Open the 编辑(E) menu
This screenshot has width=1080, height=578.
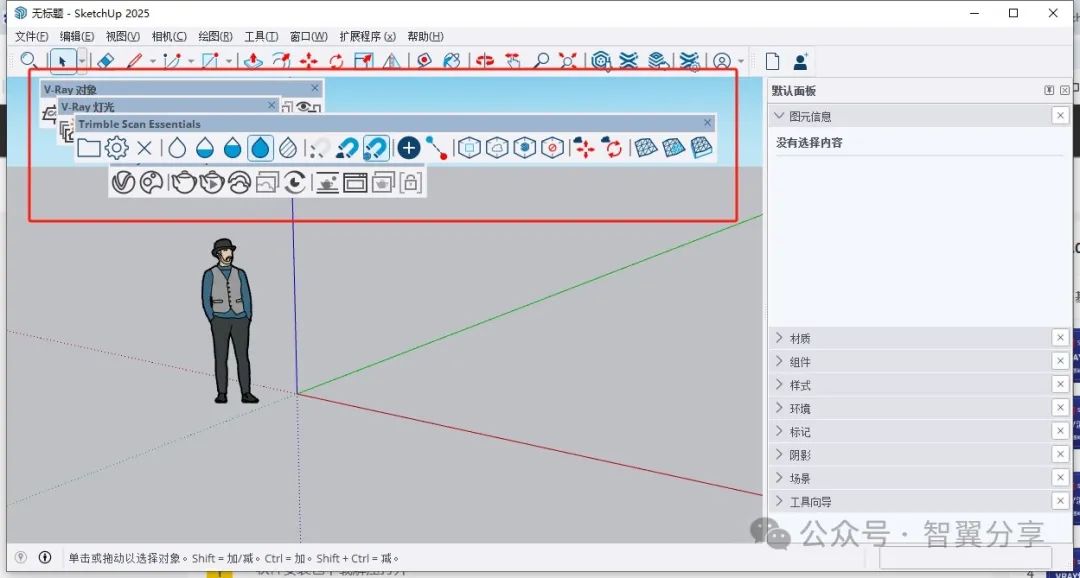(77, 37)
